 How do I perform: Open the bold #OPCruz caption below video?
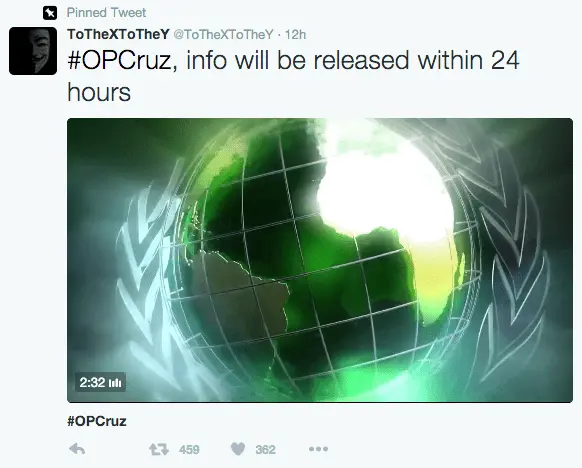(97, 421)
